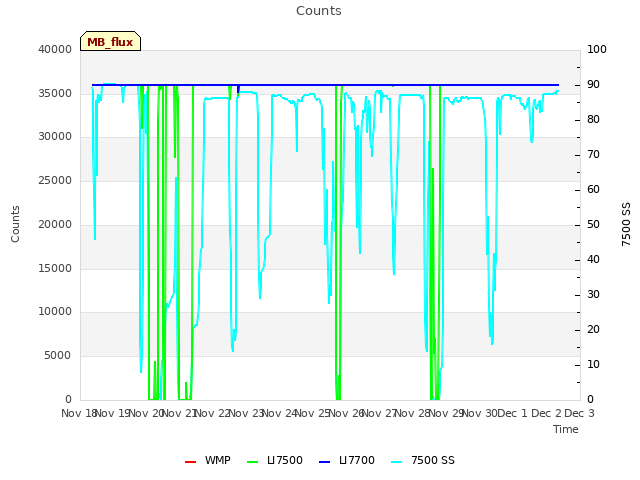This screenshot has width=640, height=480.
Task: Click the Nov 24 date tick
Action: point(279,413)
